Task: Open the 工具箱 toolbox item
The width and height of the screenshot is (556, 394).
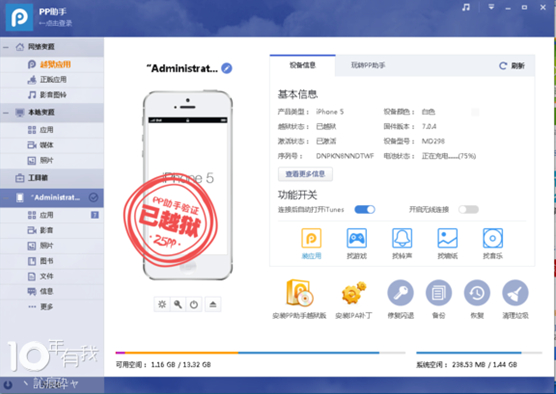Action: click(52, 178)
